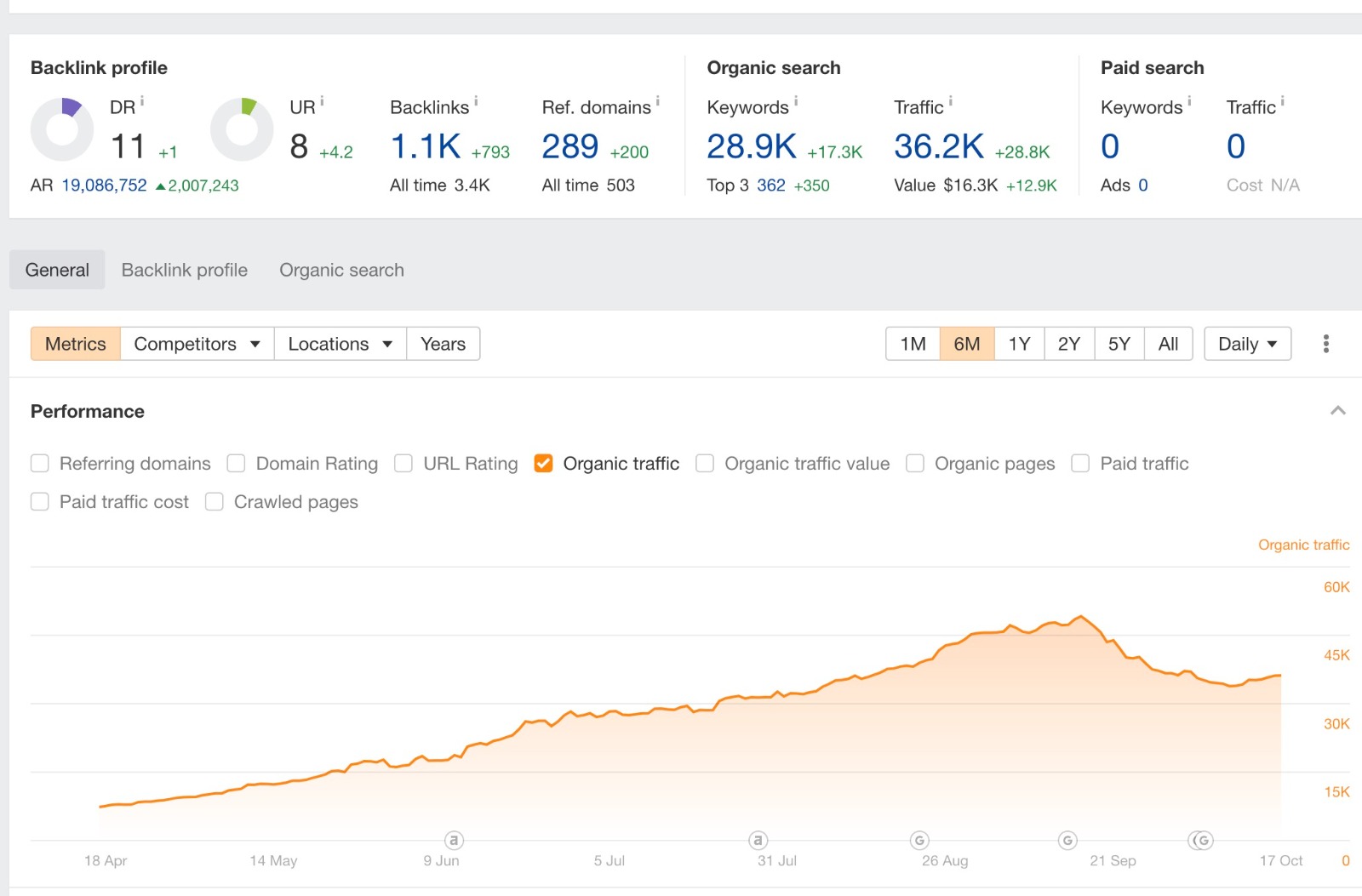
Task: Click the peak of the organic traffic line
Action: (1081, 616)
